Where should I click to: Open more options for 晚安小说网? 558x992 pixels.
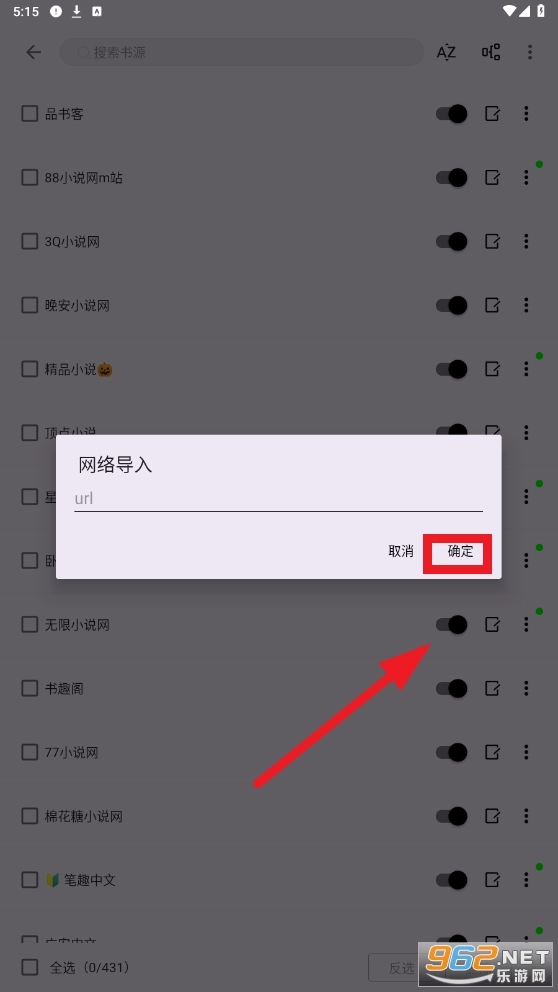coord(526,305)
